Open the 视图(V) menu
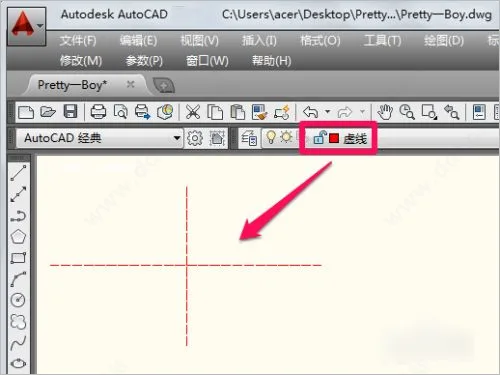 tap(200, 41)
